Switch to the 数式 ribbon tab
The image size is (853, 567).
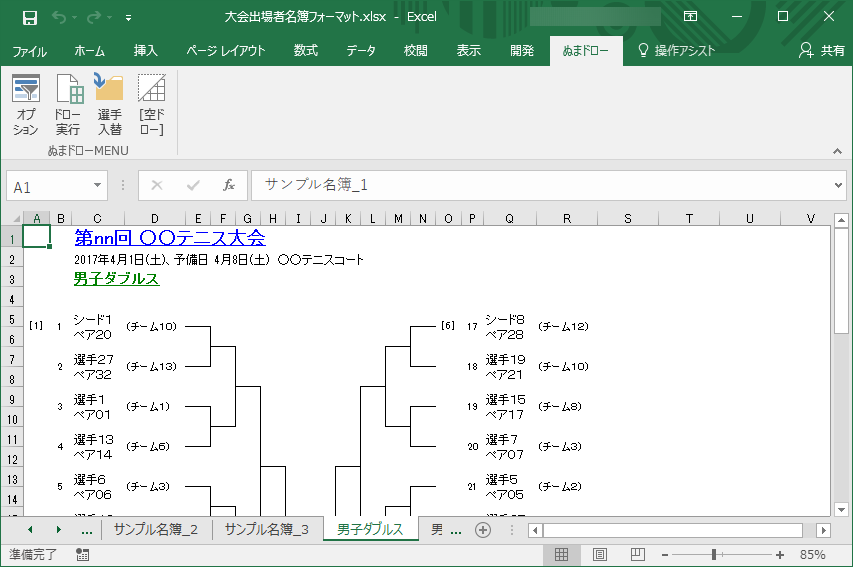[x=305, y=51]
